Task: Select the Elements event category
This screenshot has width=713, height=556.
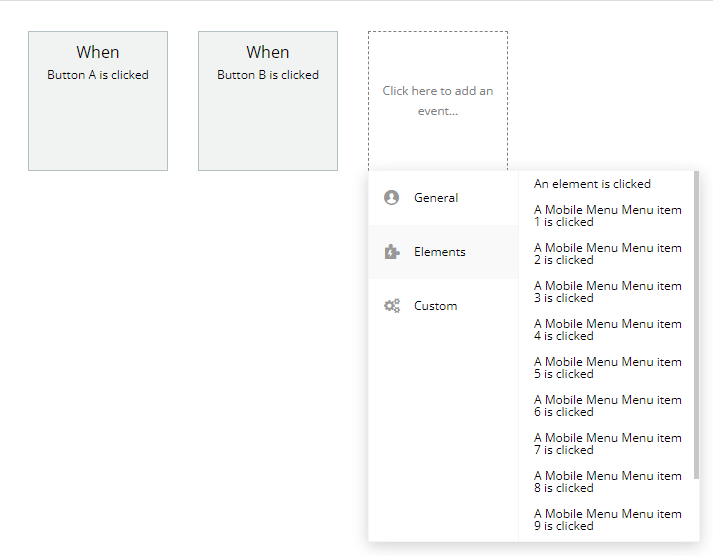Action: [x=440, y=252]
